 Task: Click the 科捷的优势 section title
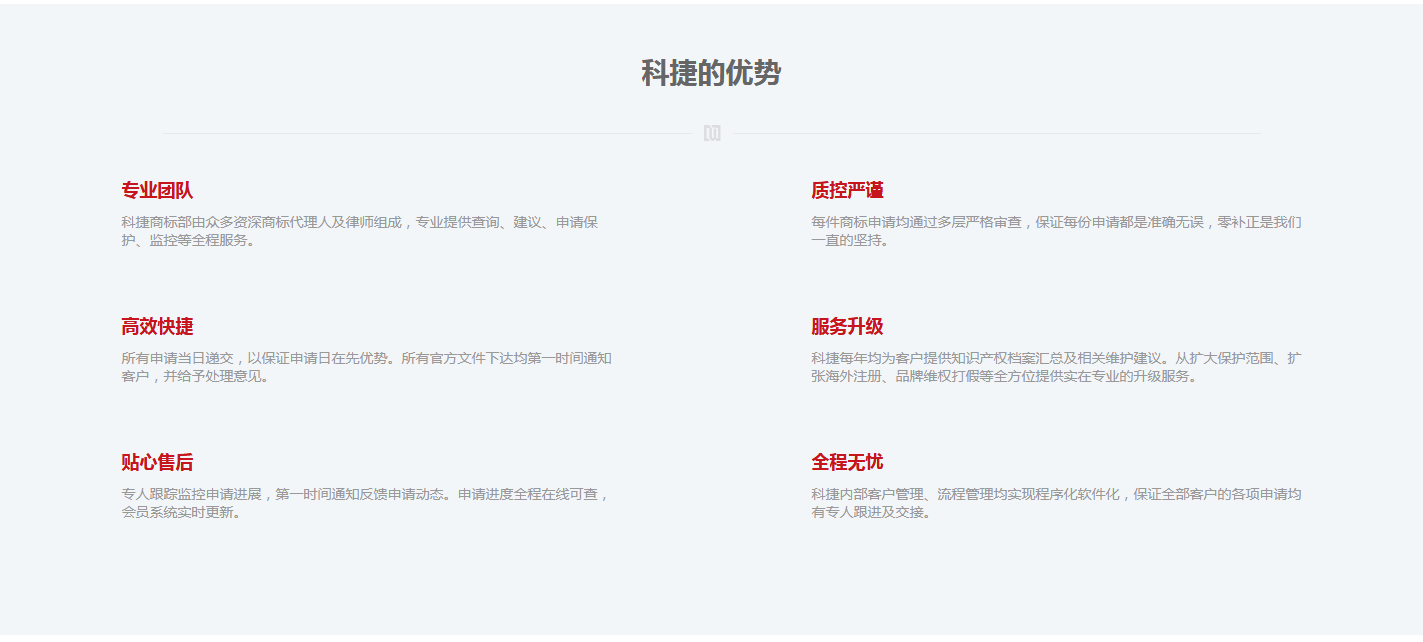coord(711,73)
